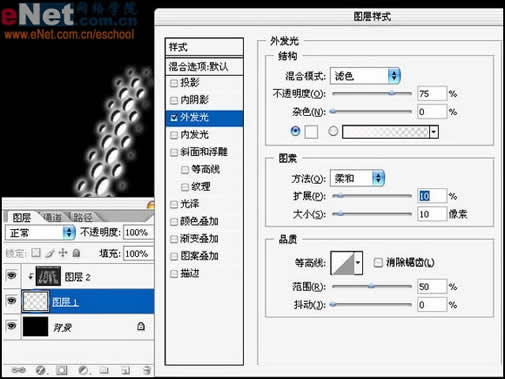Image resolution: width=505 pixels, height=379 pixels.
Task: Enable the 内阴影 inner shadow checkbox
Action: [174, 100]
